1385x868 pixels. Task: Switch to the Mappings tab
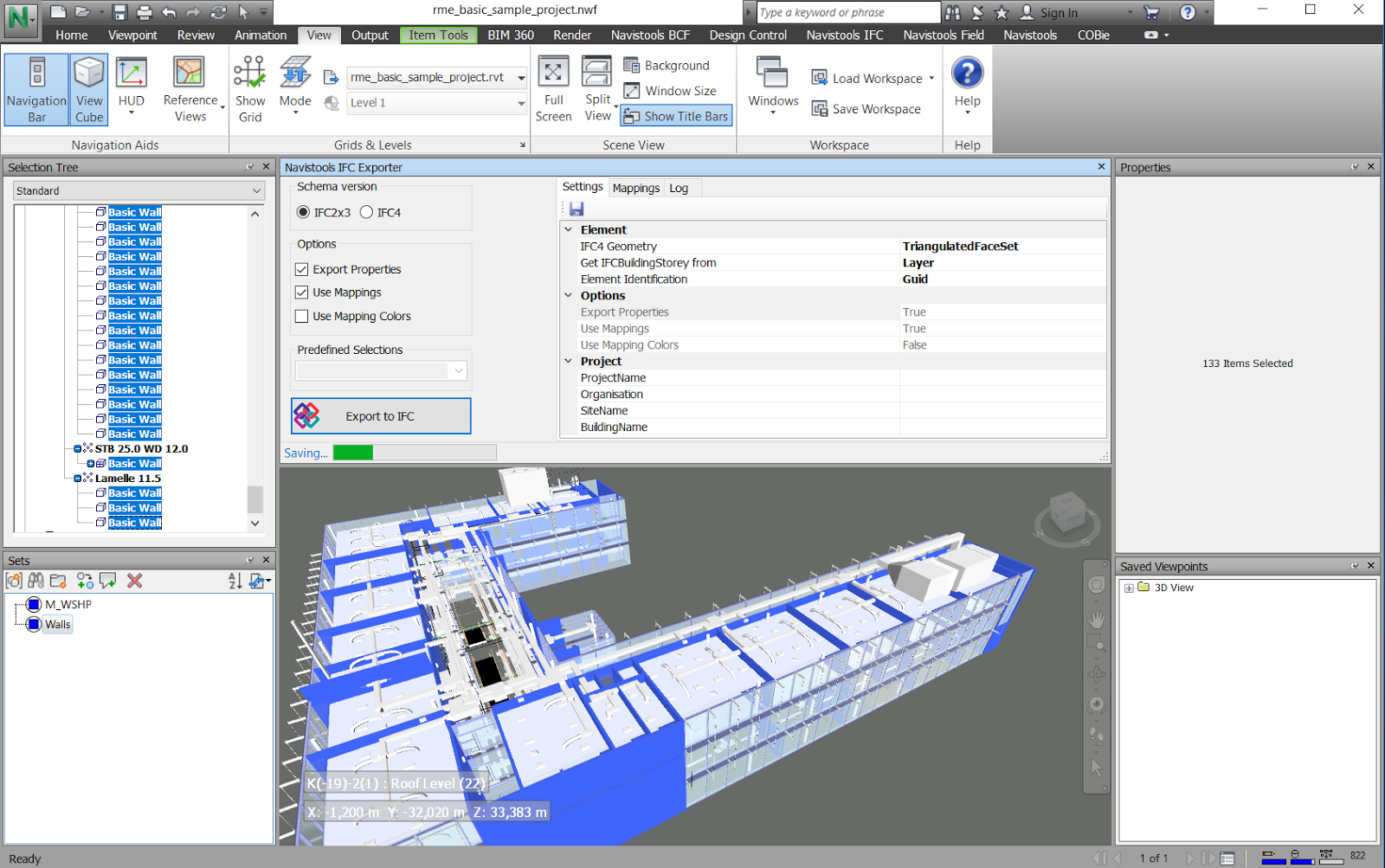(636, 188)
